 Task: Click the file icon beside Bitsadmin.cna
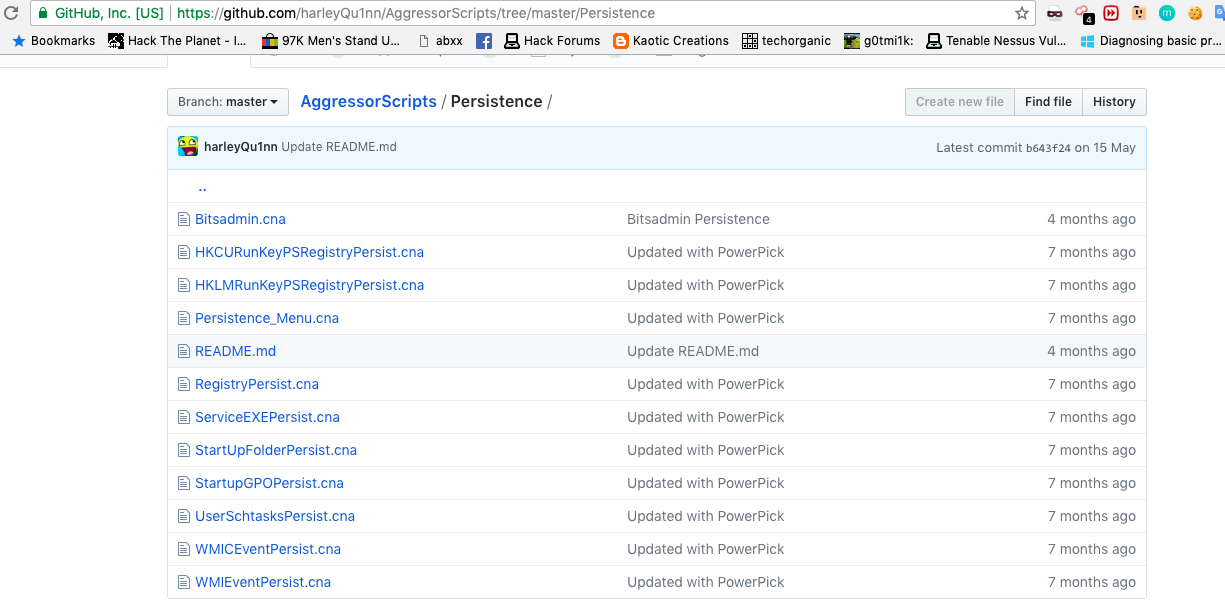tap(183, 219)
